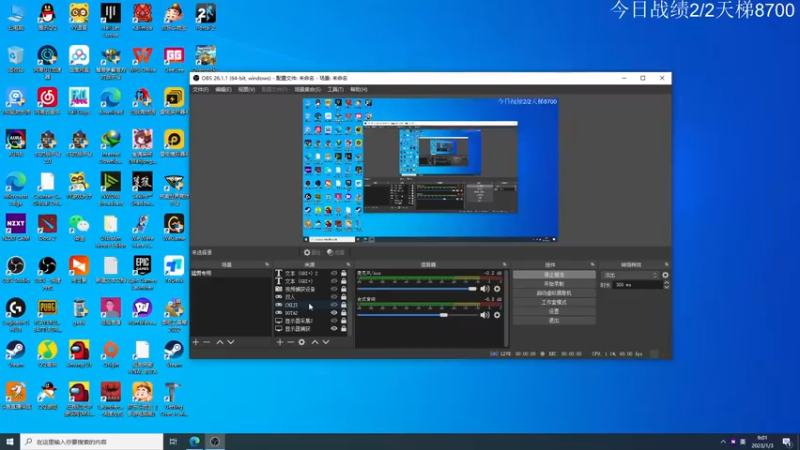Select the DOTA2 source row
The image size is (800, 450).
click(x=312, y=313)
